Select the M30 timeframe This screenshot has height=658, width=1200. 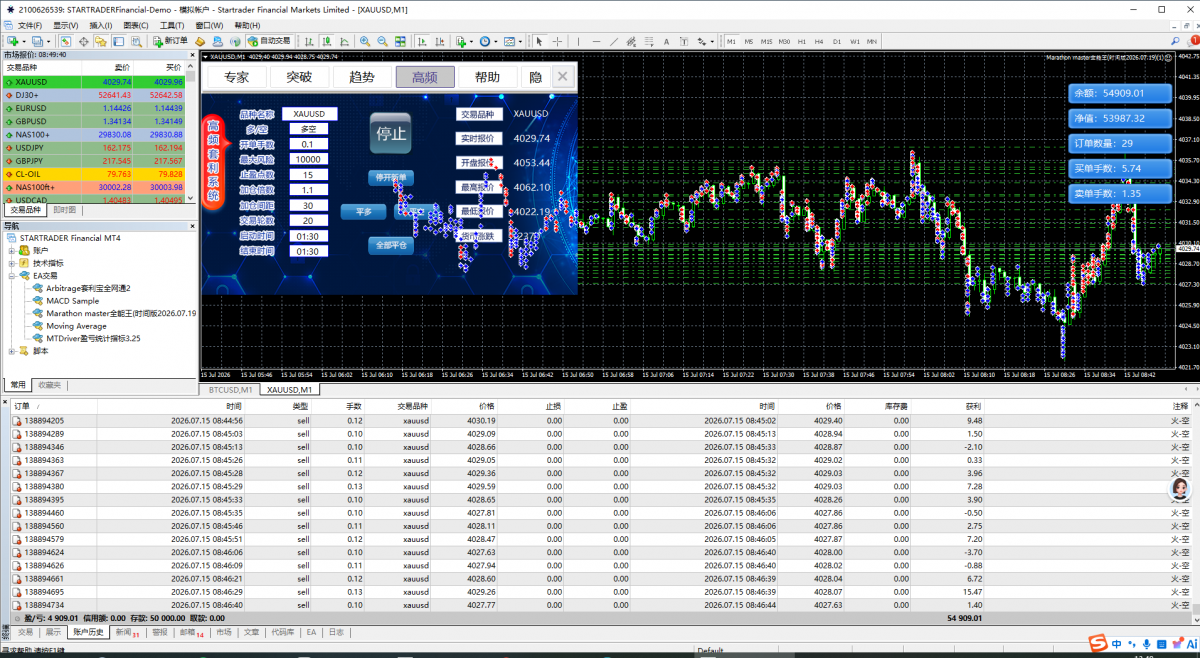coord(784,41)
